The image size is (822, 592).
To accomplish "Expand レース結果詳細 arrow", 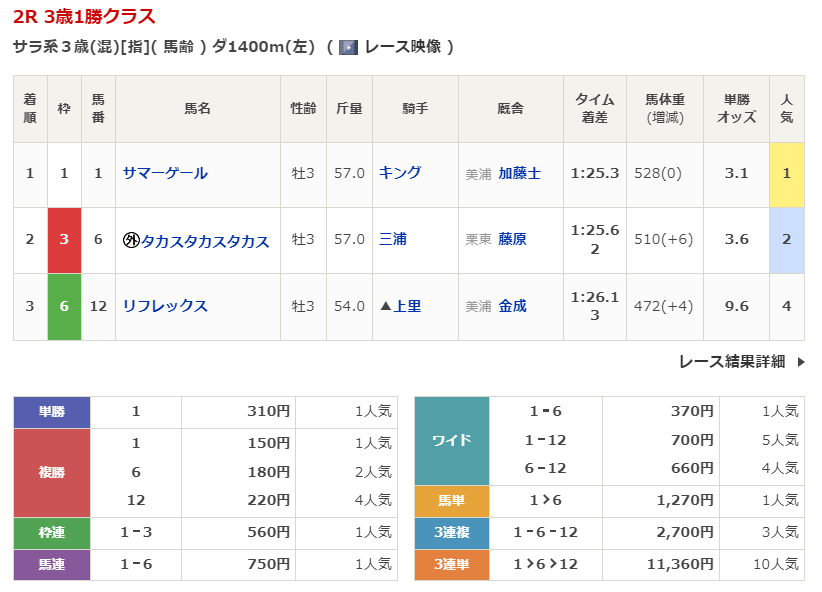I will (x=800, y=362).
